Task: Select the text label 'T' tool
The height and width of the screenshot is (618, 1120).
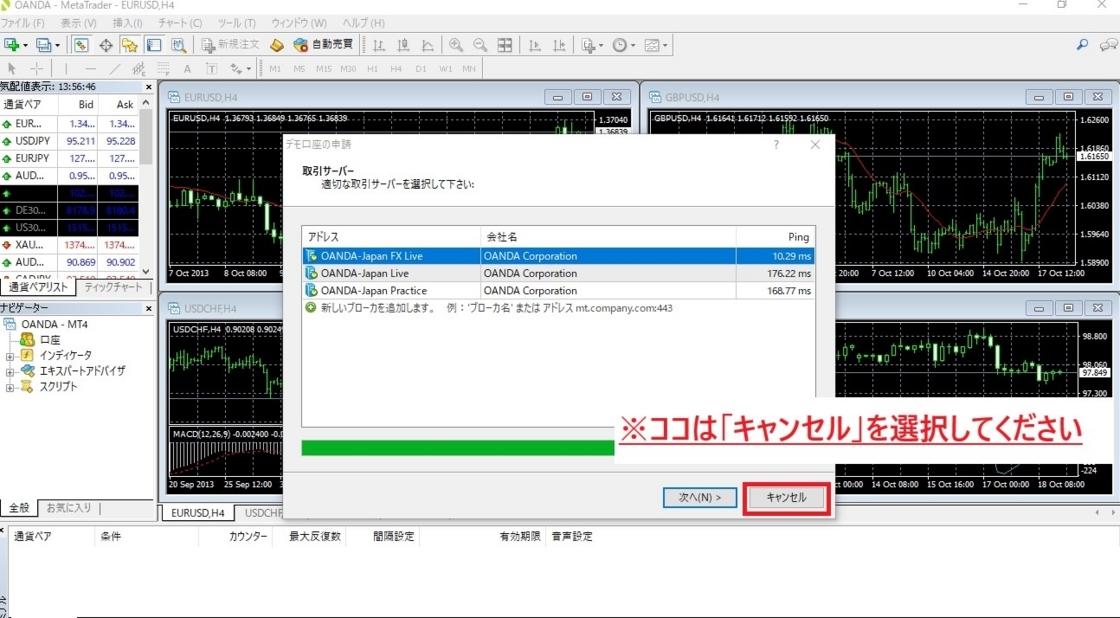Action: [x=211, y=69]
